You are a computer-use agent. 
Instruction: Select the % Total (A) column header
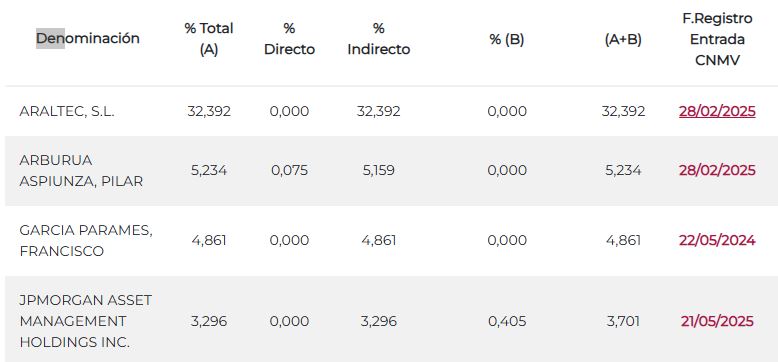coord(209,39)
